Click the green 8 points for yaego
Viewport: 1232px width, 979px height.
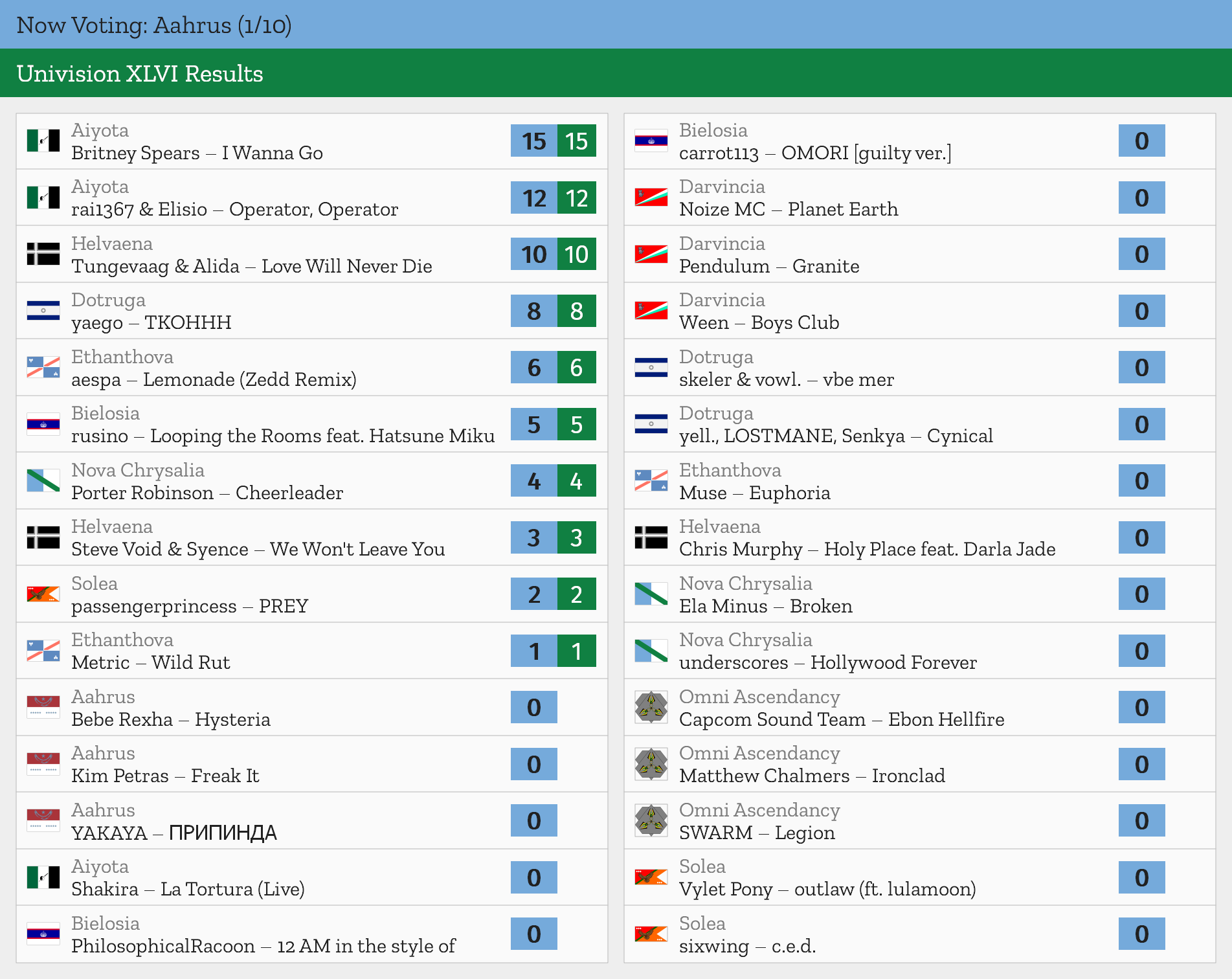[577, 311]
